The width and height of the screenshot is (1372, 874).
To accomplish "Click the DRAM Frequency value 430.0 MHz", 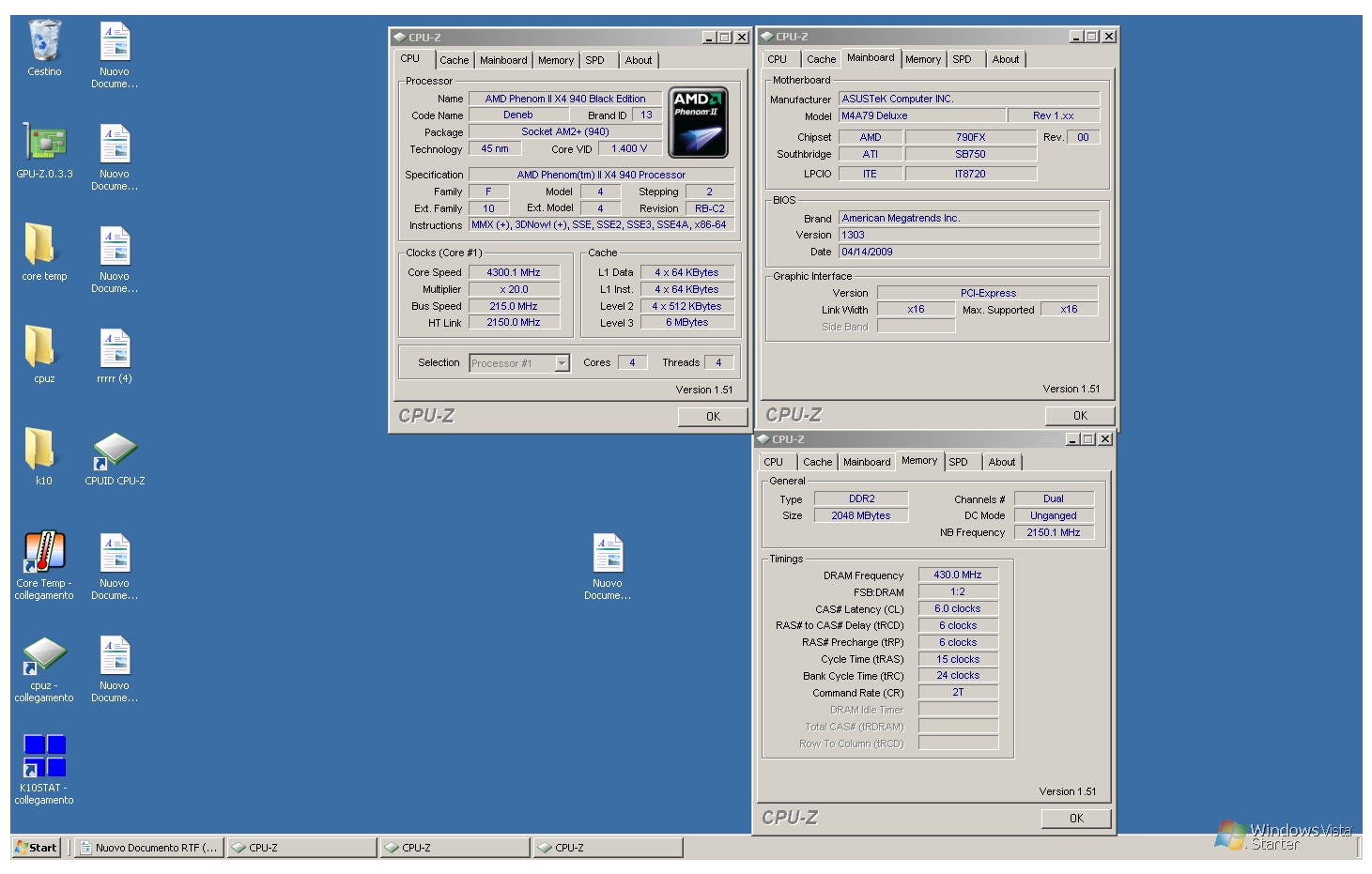I will tap(958, 575).
